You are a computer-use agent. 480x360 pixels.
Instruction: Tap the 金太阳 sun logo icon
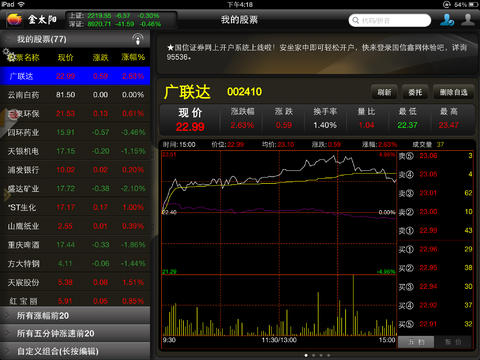coord(15,20)
